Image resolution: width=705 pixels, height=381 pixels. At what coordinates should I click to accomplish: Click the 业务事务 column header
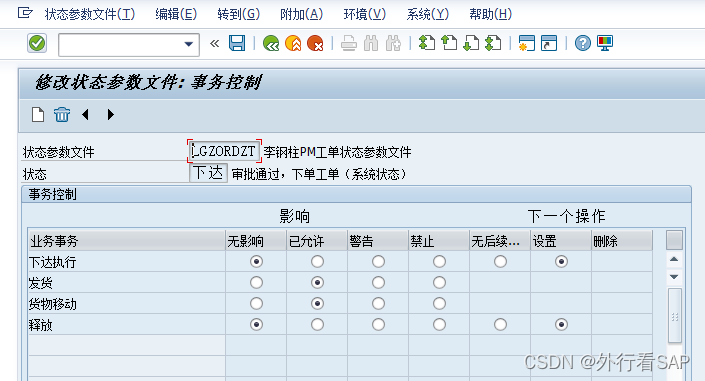coord(126,241)
